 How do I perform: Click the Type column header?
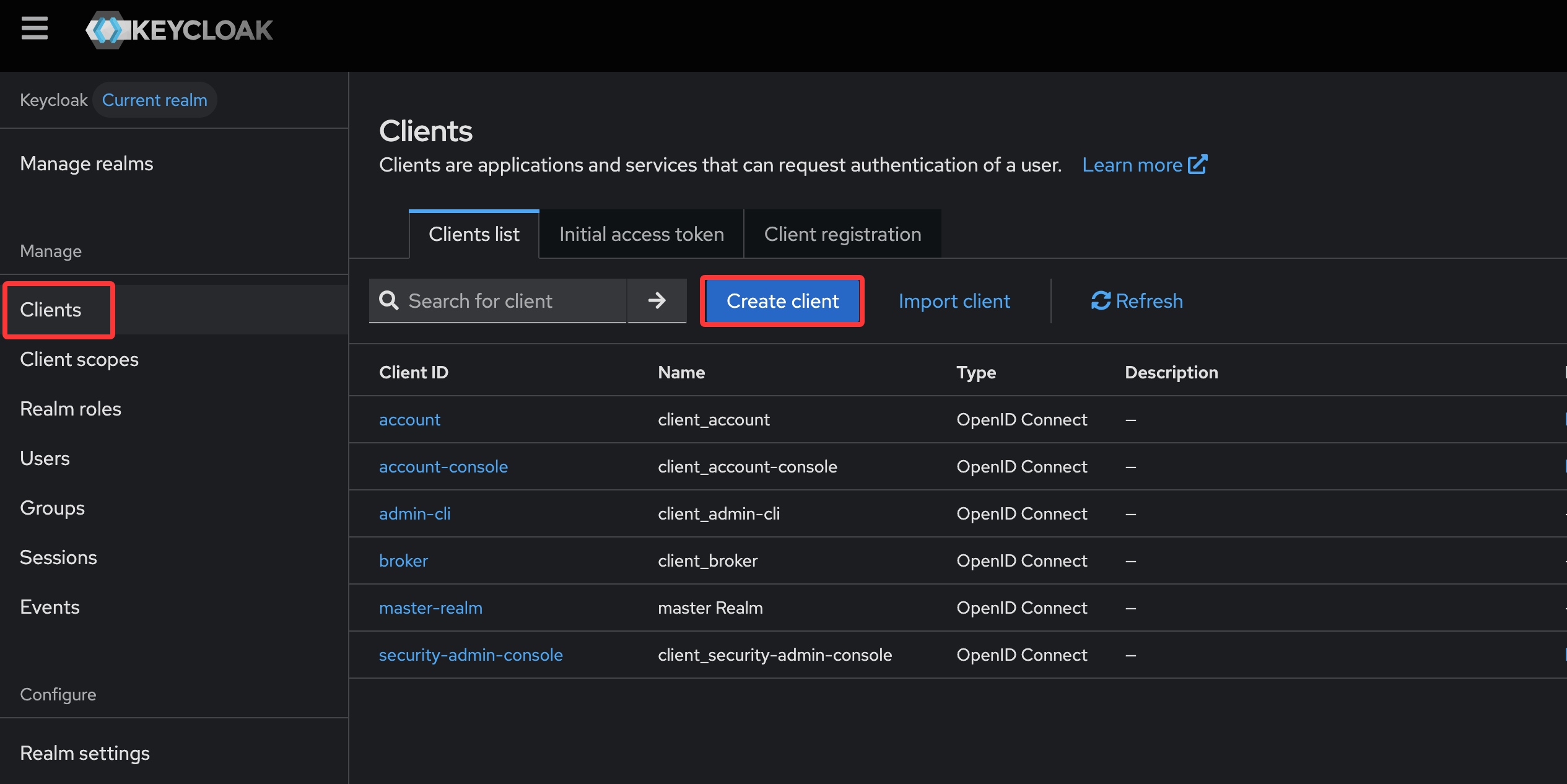976,372
